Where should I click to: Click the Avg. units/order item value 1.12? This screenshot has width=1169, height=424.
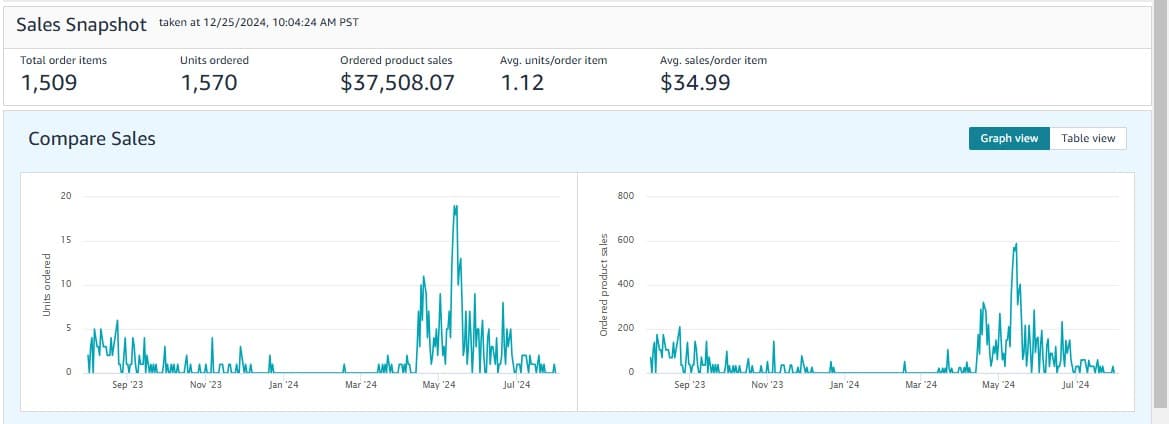tap(522, 83)
